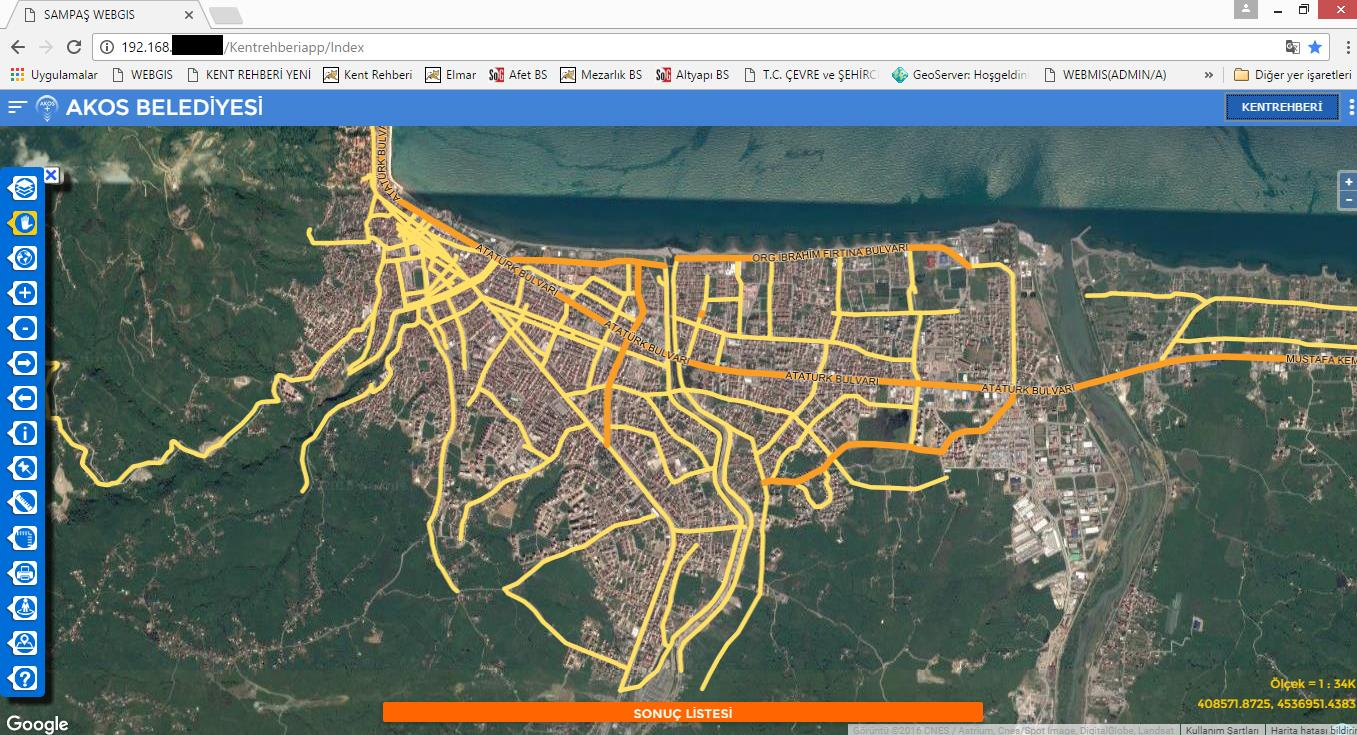
Task: Expand the SONUÇ LİSTESİ results bar
Action: (x=683, y=712)
